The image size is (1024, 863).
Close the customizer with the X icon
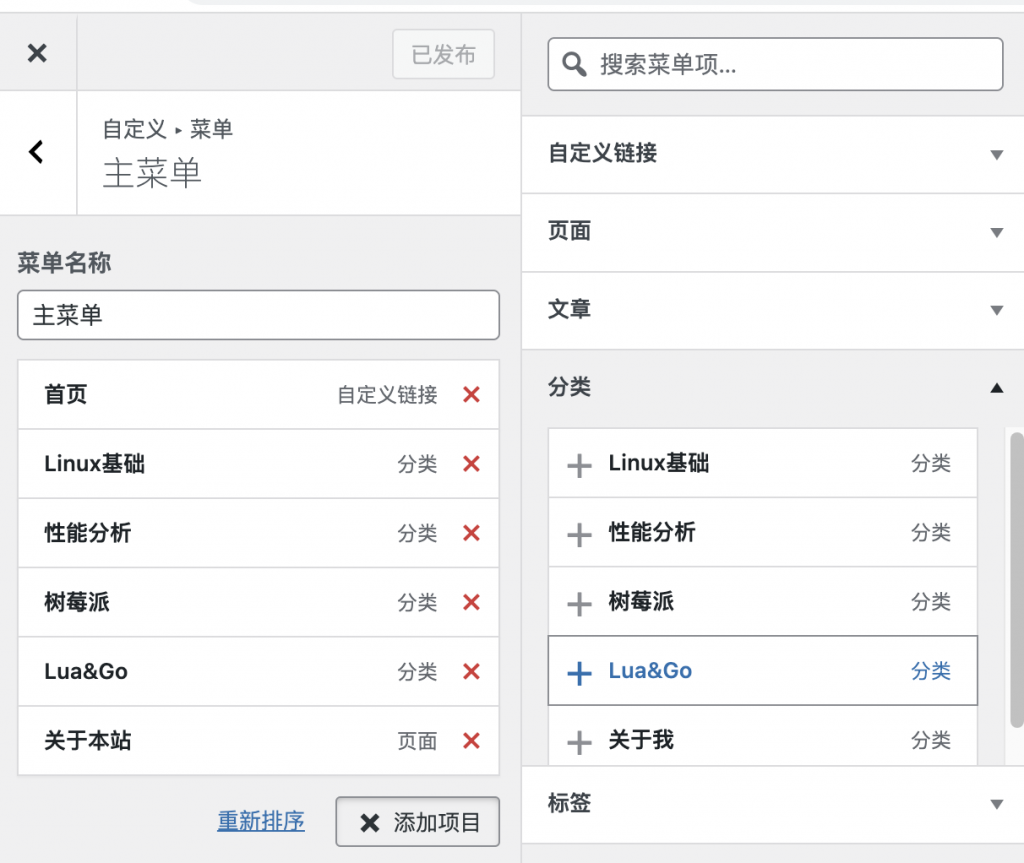pyautogui.click(x=37, y=54)
